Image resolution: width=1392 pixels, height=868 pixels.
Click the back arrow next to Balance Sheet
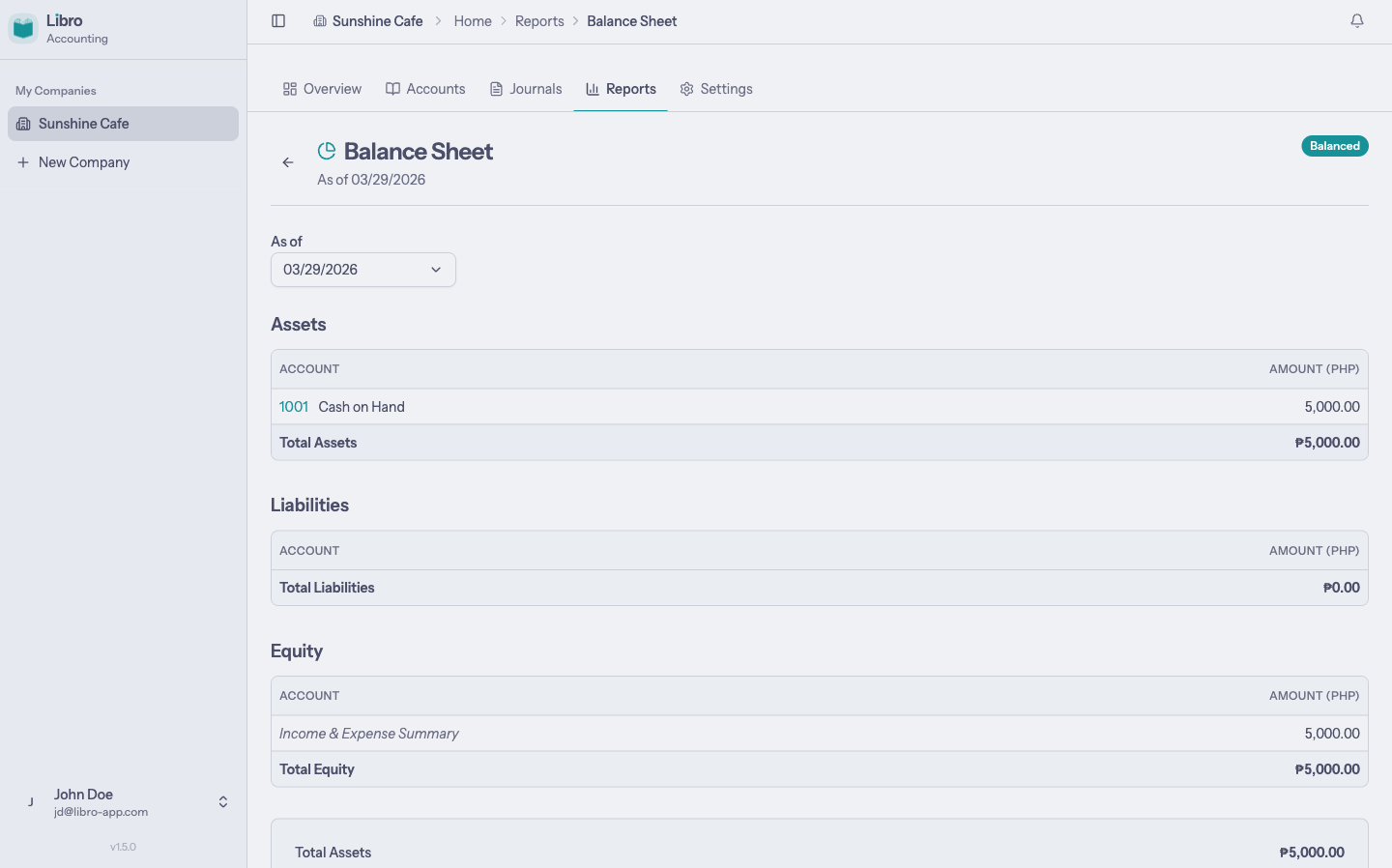point(287,162)
